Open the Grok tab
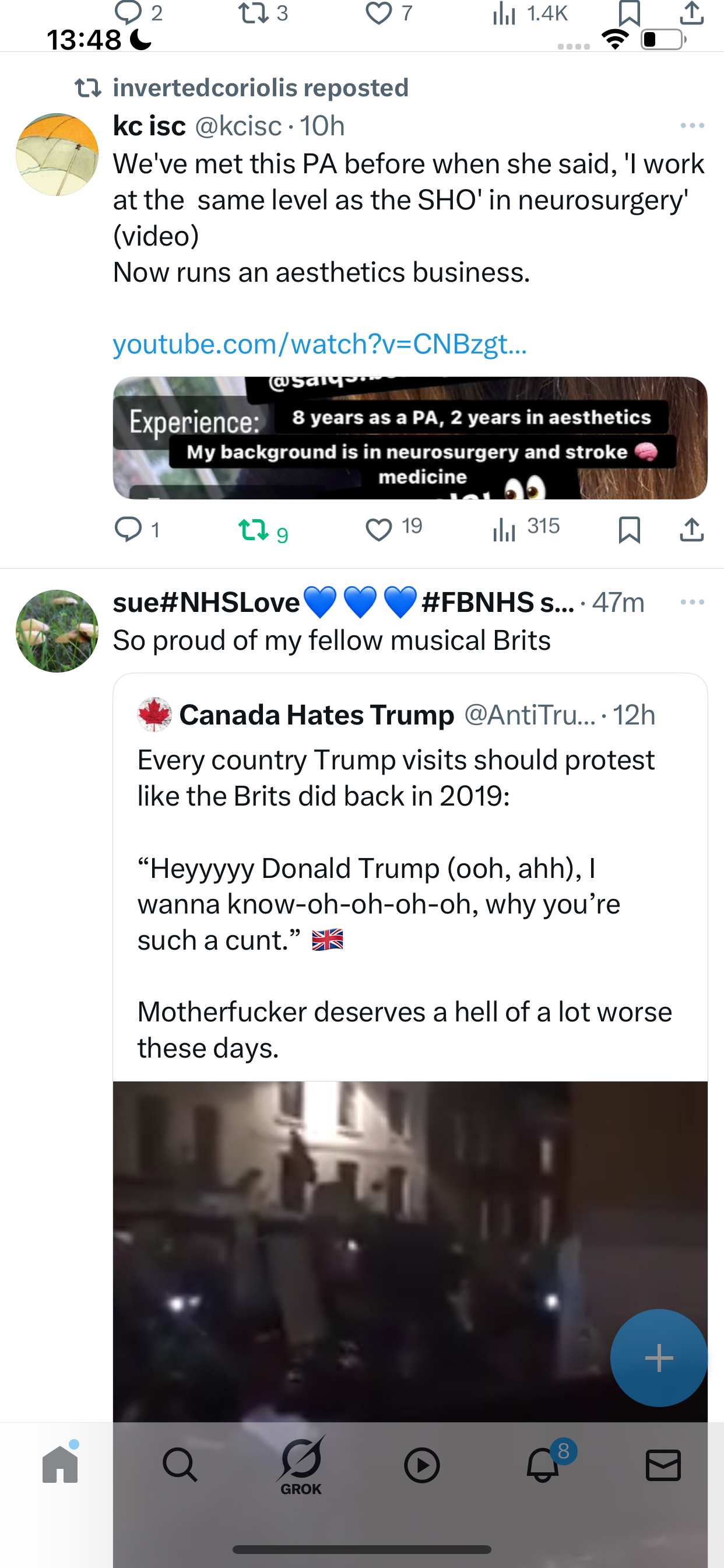The height and width of the screenshot is (1568, 724). pos(301,1465)
